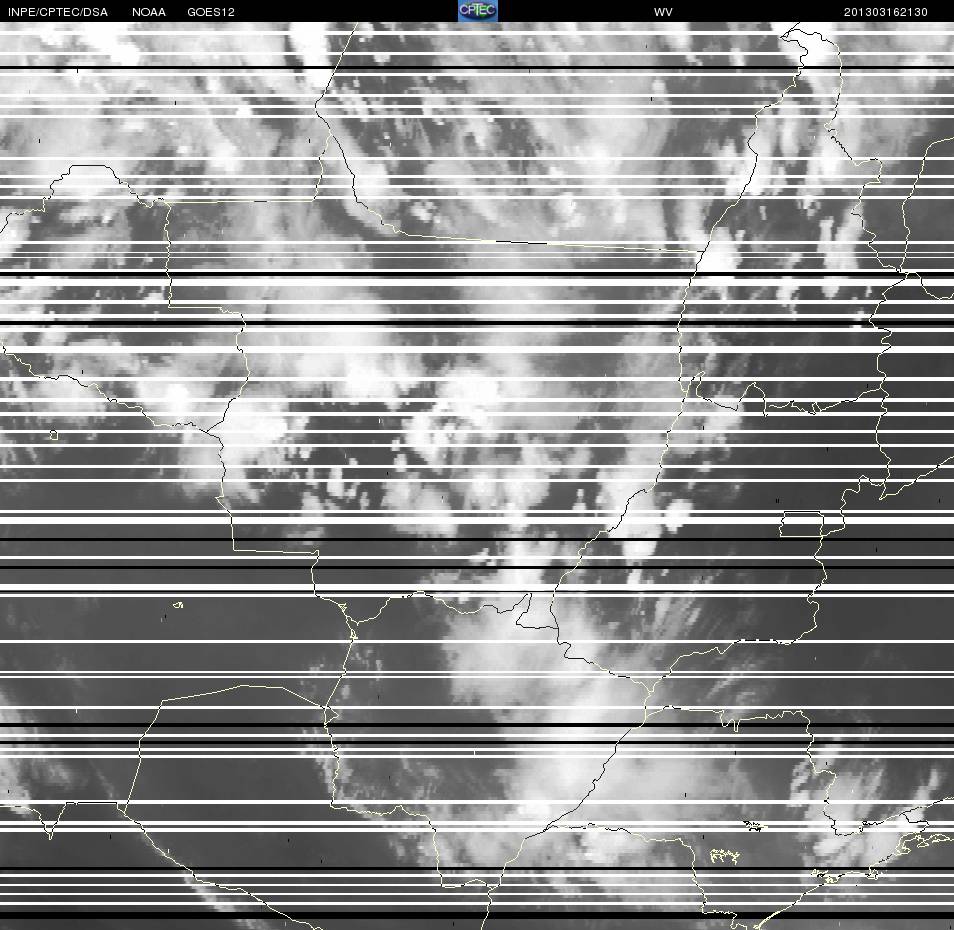This screenshot has width=954, height=930.
Task: Click the CPTEC logo in header
Action: click(x=478, y=11)
